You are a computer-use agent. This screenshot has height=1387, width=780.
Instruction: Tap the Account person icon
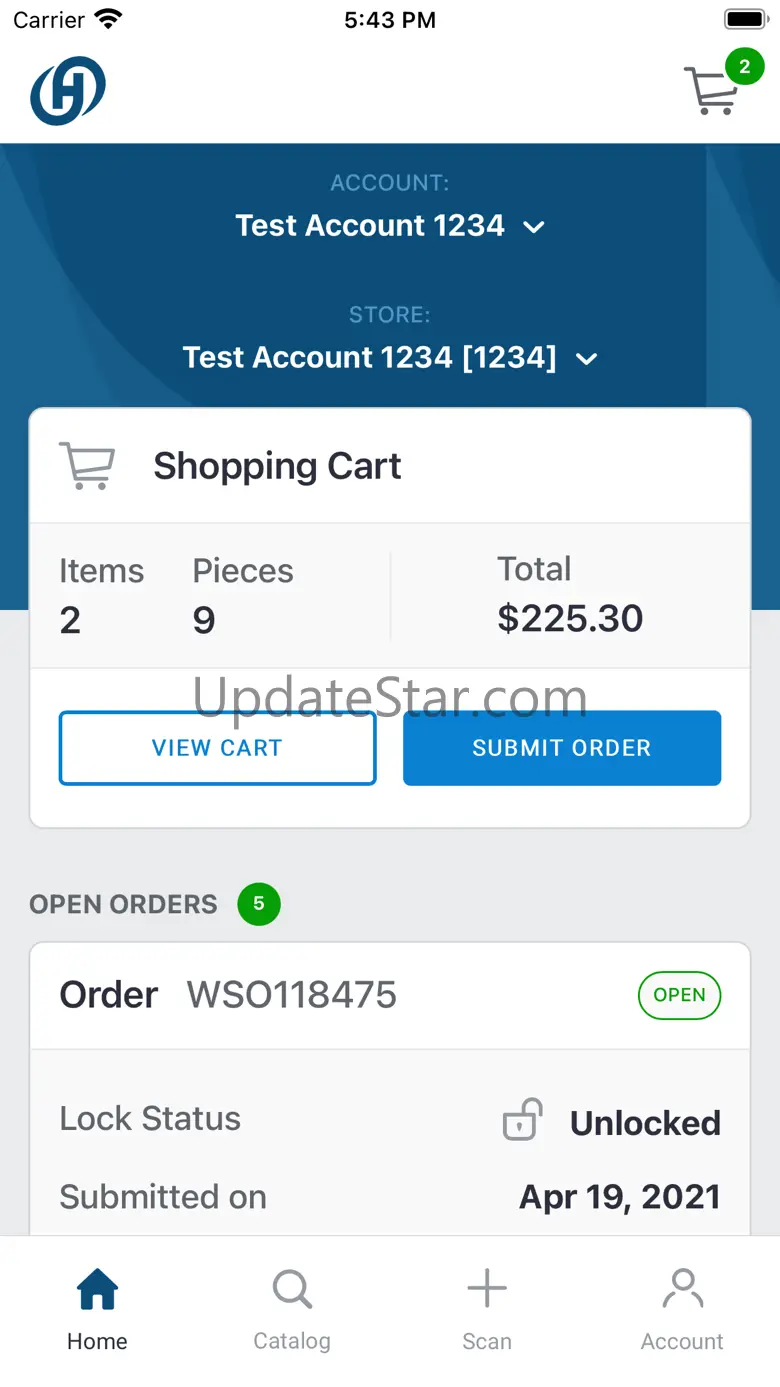coord(682,1289)
